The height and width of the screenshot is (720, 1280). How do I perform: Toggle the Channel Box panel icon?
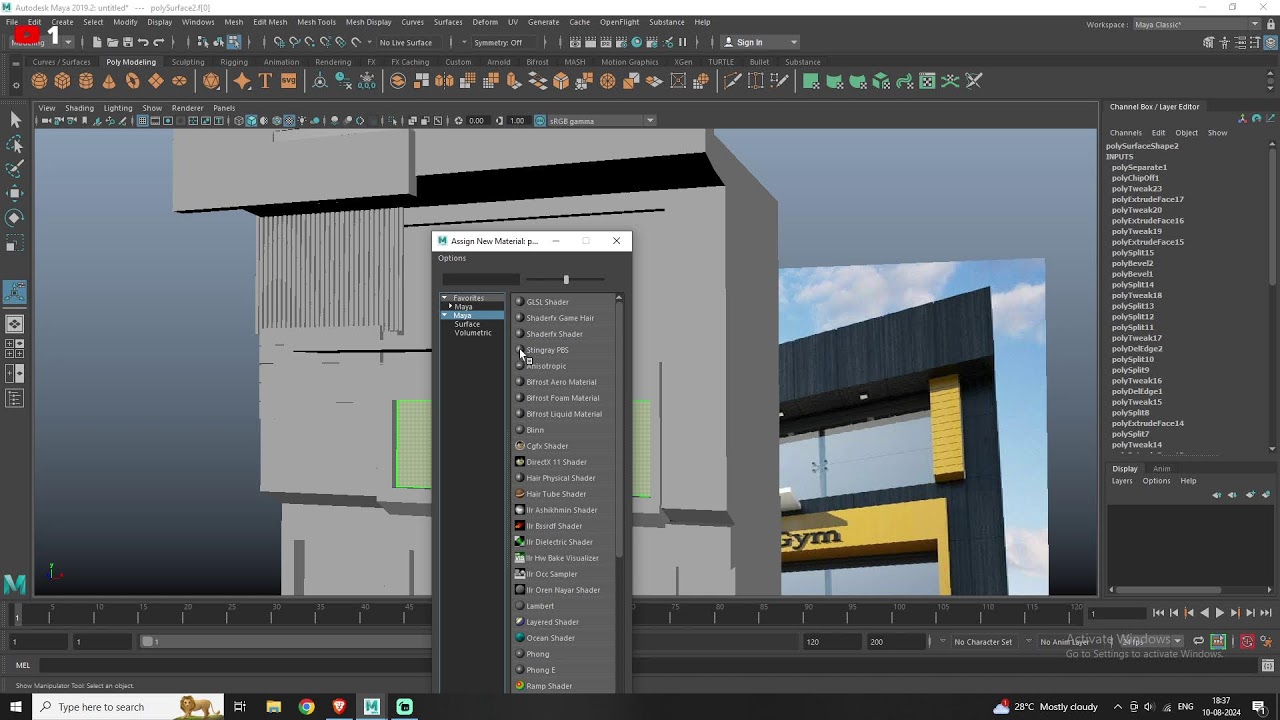(1269, 43)
